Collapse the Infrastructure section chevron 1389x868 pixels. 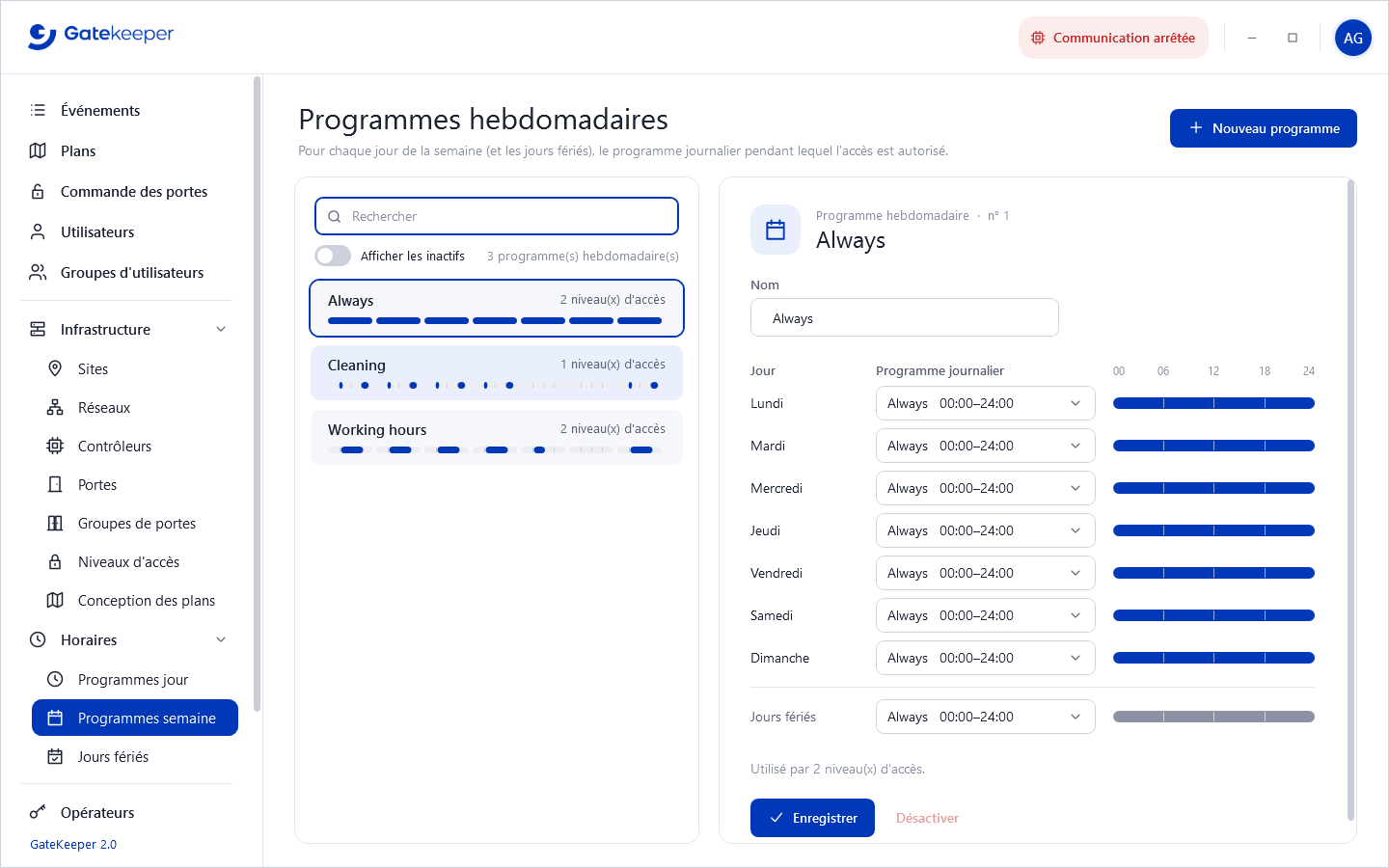coord(221,329)
